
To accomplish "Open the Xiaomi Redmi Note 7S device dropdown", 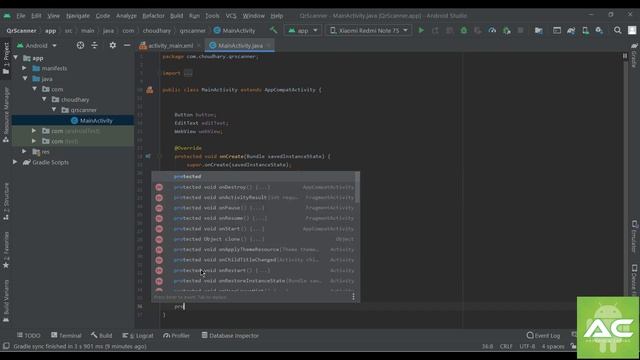I will point(368,30).
